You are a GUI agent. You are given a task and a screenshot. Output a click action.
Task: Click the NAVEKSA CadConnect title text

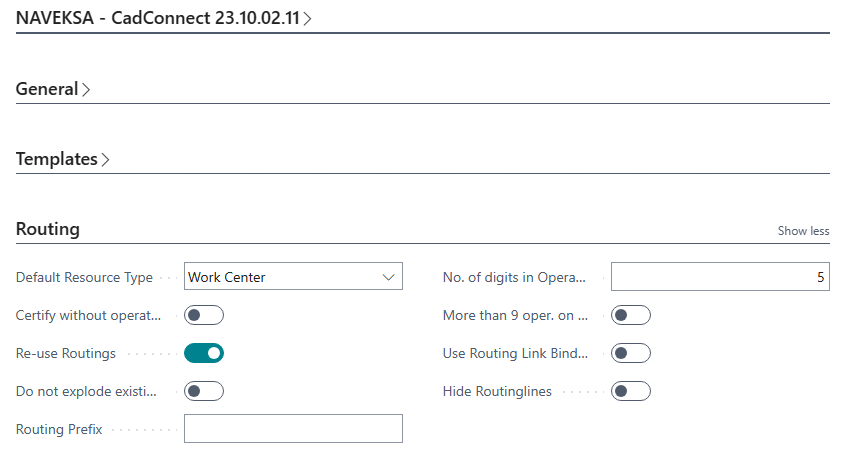[x=157, y=19]
